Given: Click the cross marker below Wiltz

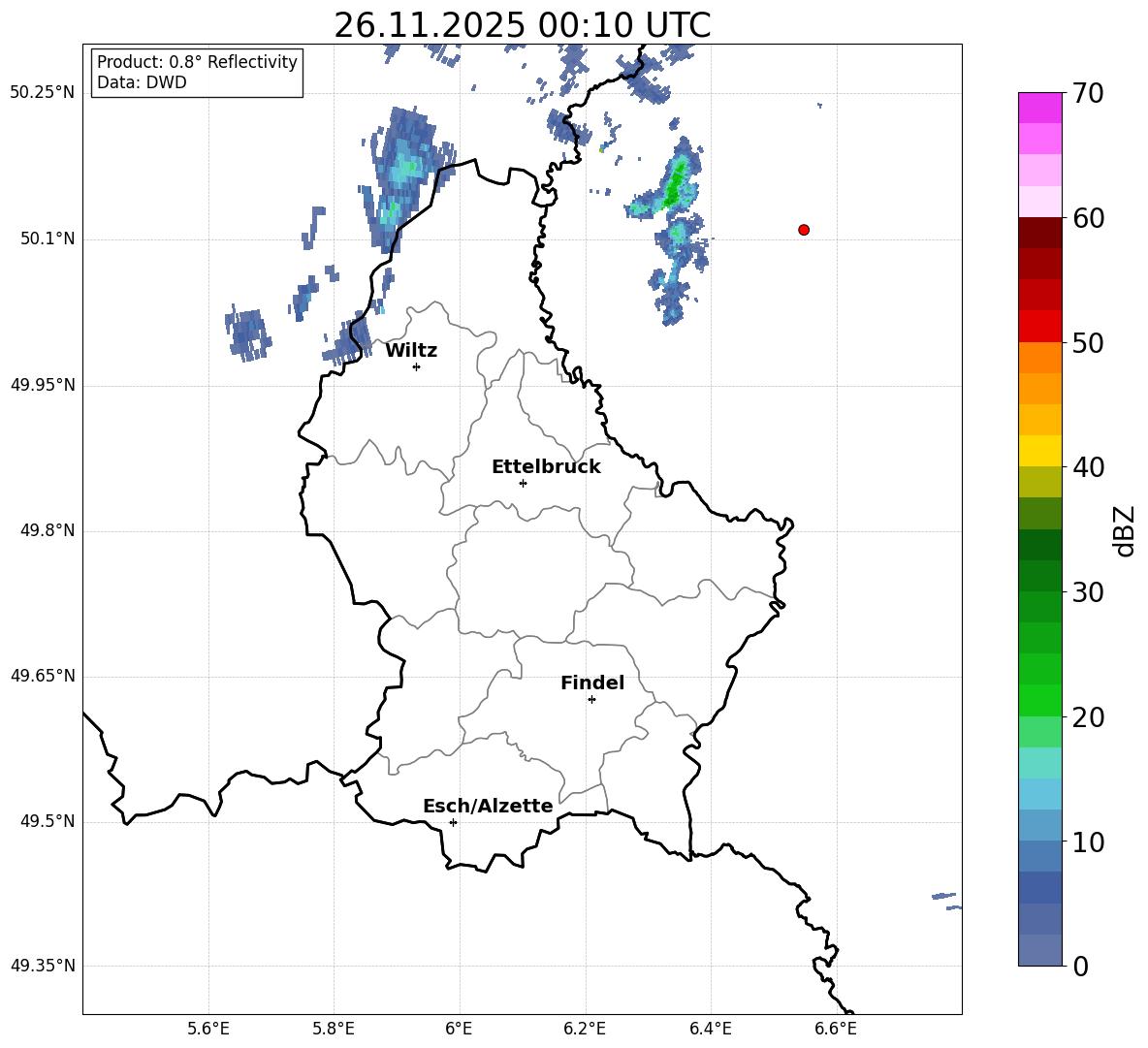Looking at the screenshot, I should [417, 366].
